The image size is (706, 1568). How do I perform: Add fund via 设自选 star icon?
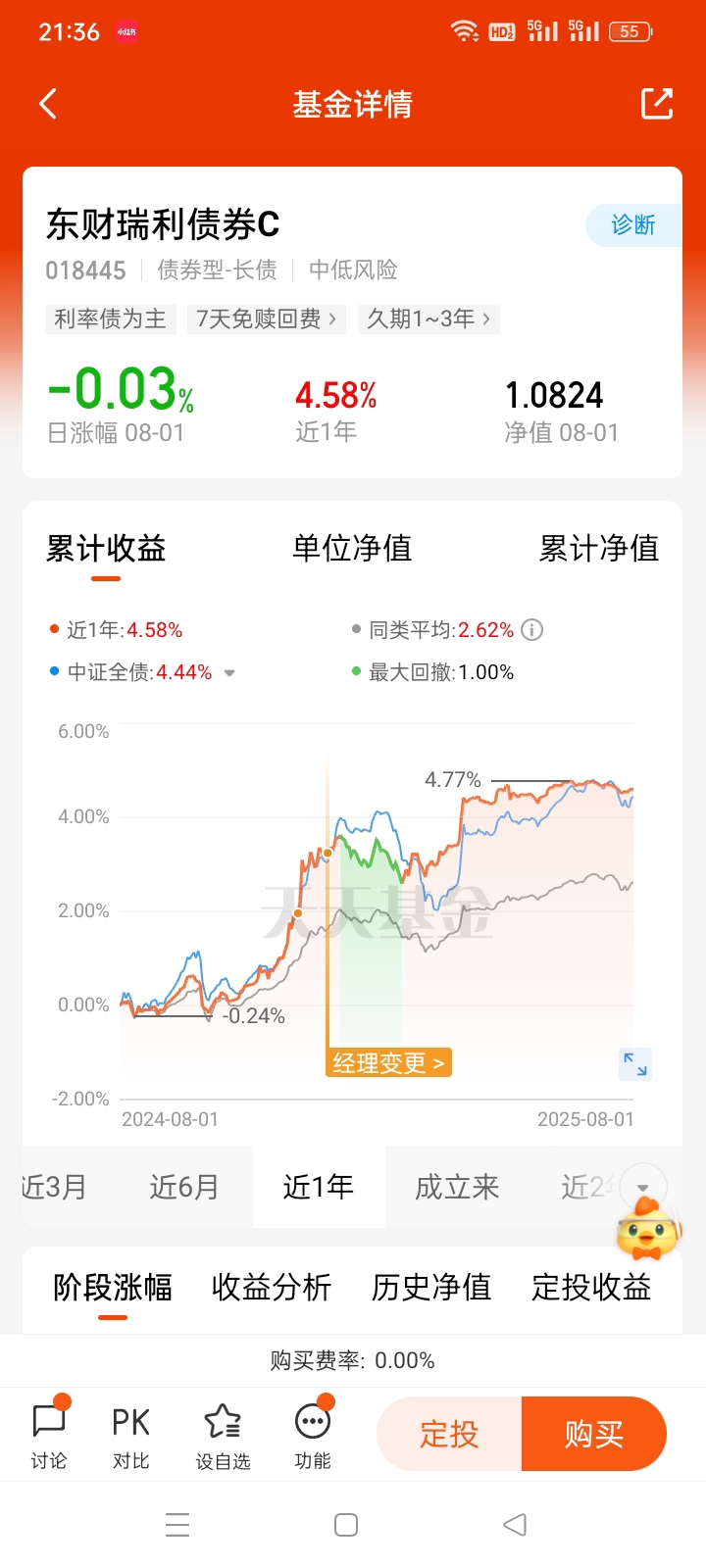[x=223, y=1435]
